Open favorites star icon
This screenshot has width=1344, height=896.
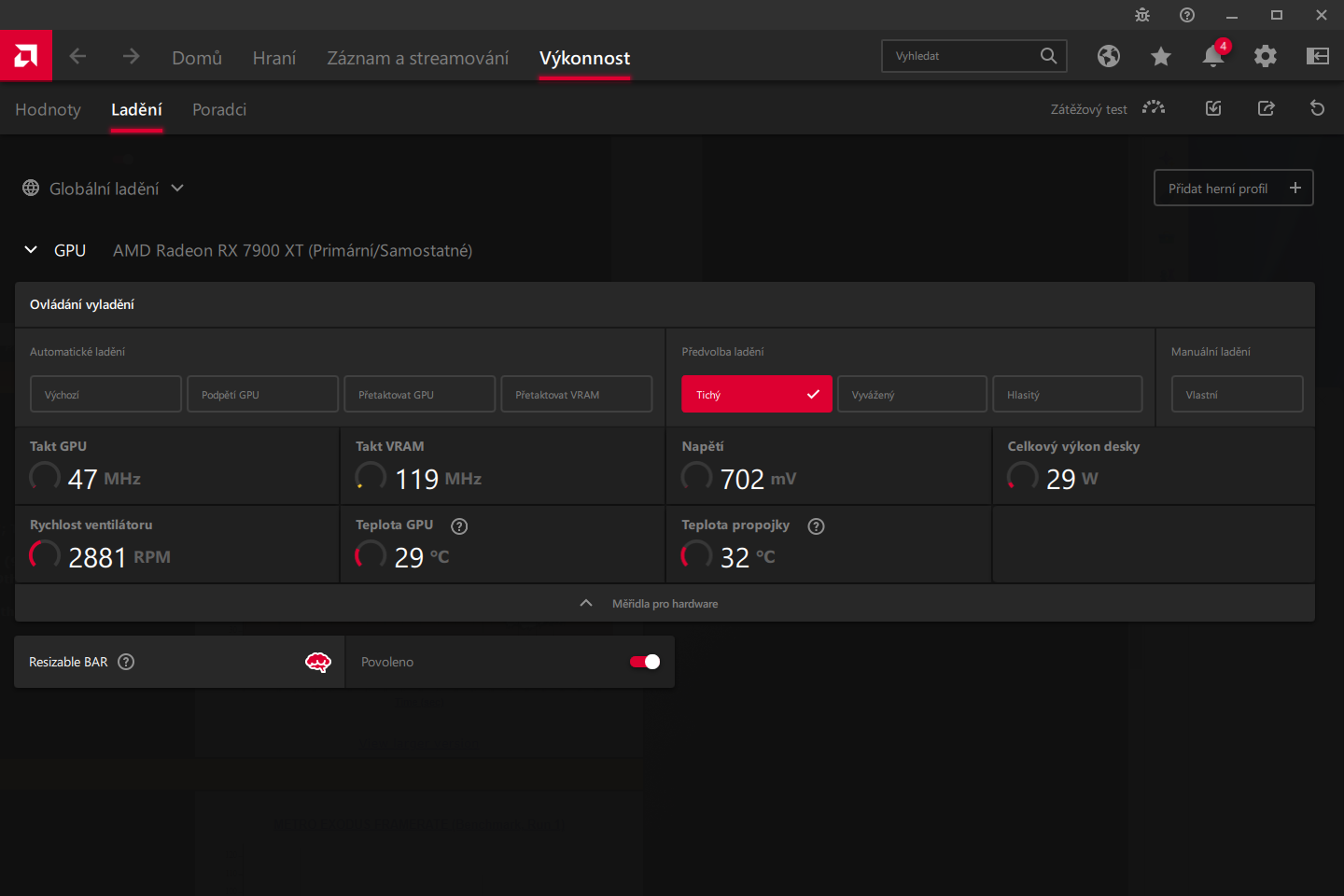pos(1161,56)
